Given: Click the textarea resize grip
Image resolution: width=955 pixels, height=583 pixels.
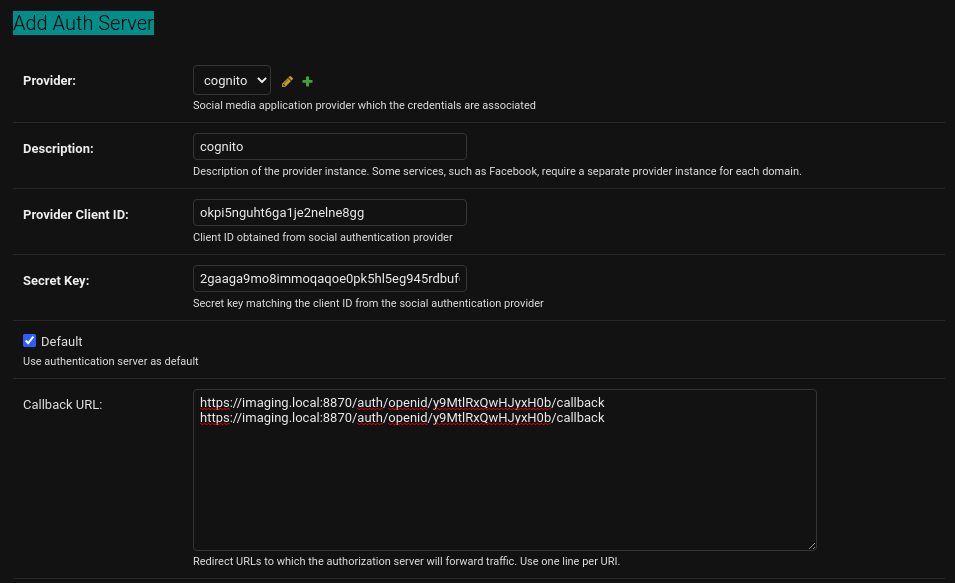Looking at the screenshot, I should pyautogui.click(x=810, y=543).
